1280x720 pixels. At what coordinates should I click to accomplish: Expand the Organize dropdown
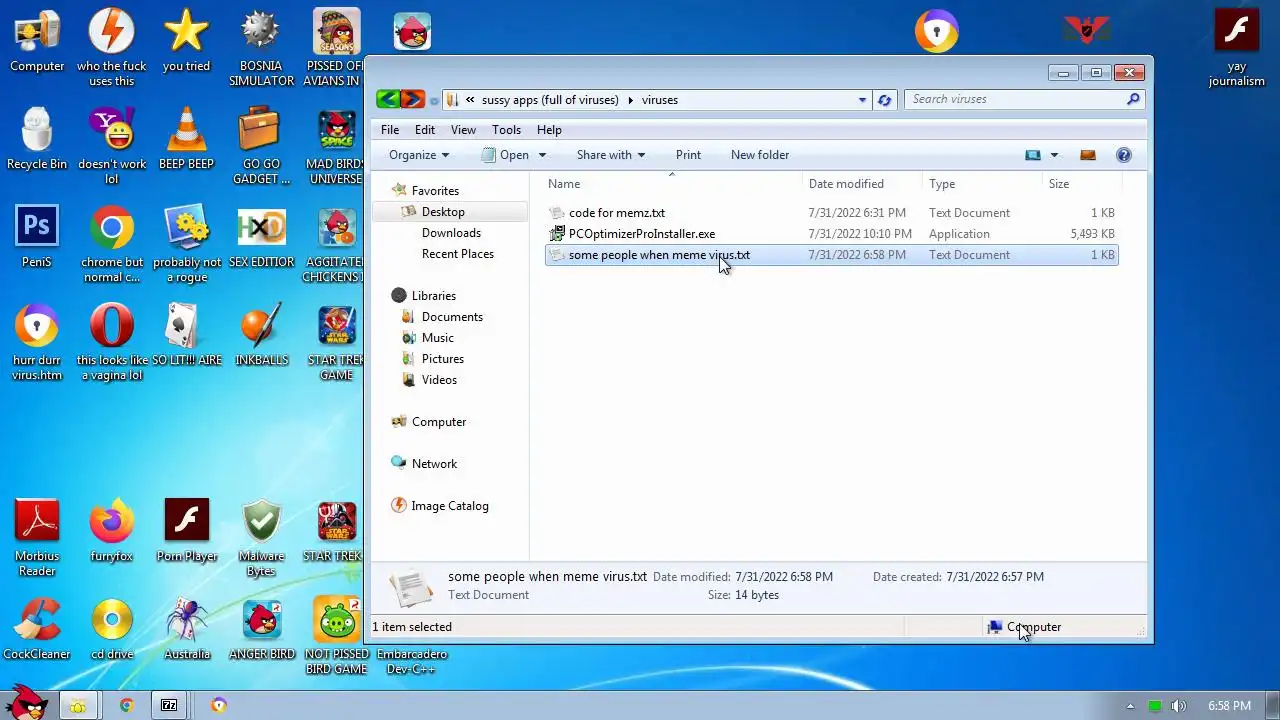click(419, 155)
